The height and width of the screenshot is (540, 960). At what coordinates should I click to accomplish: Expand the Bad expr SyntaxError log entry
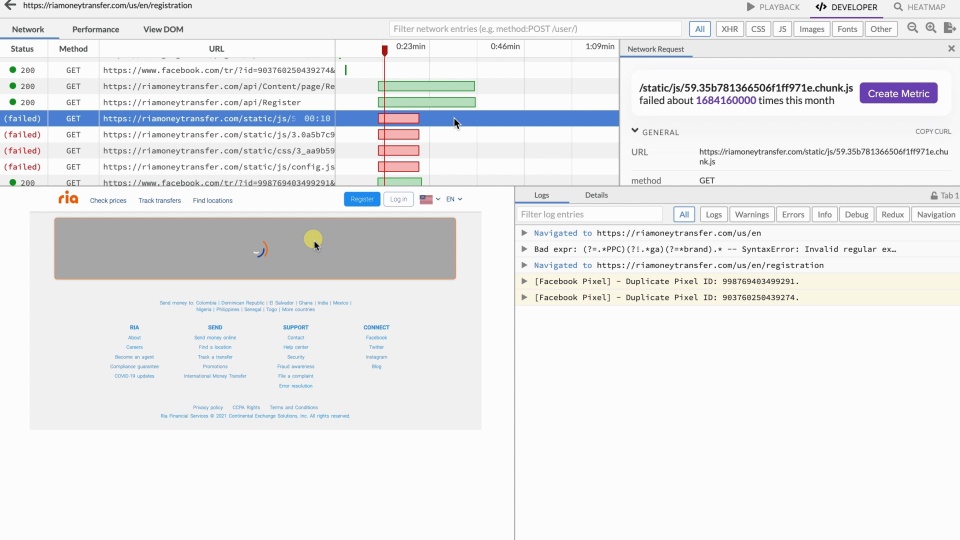(x=524, y=249)
